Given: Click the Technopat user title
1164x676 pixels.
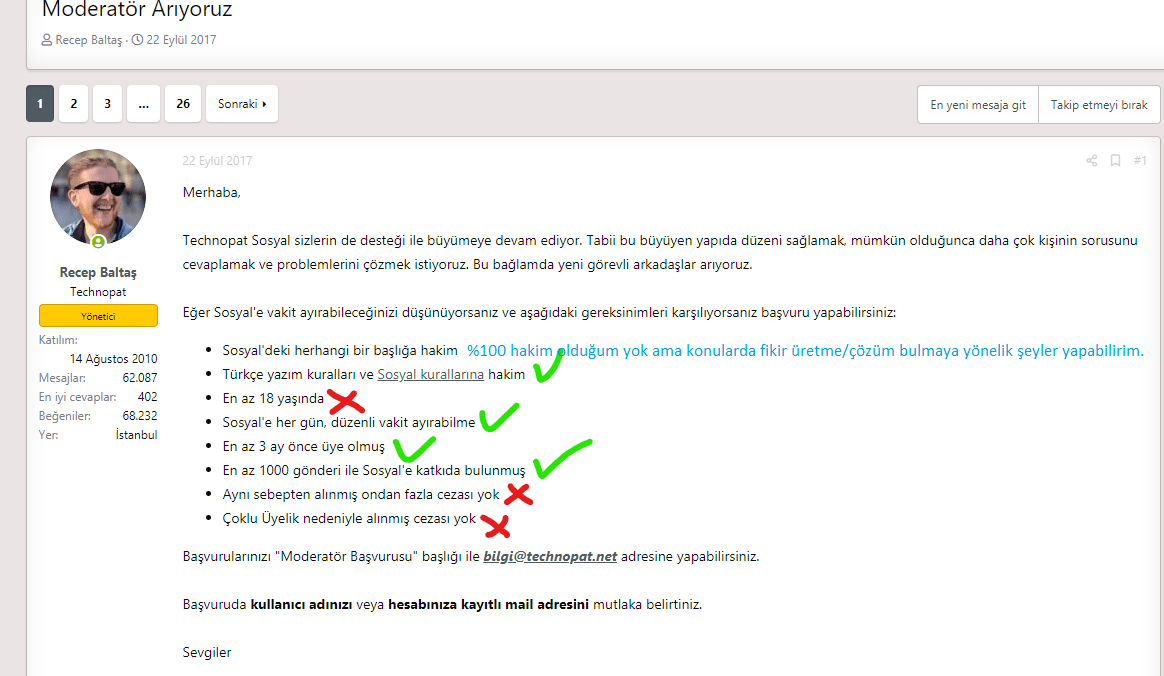Looking at the screenshot, I should point(98,292).
